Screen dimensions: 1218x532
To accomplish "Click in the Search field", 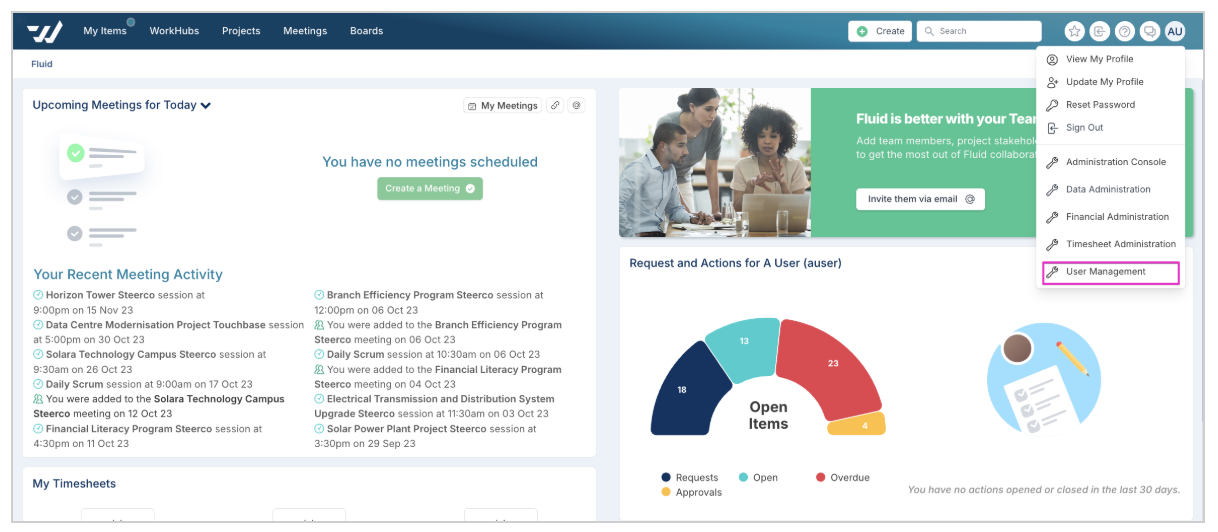I will [979, 31].
